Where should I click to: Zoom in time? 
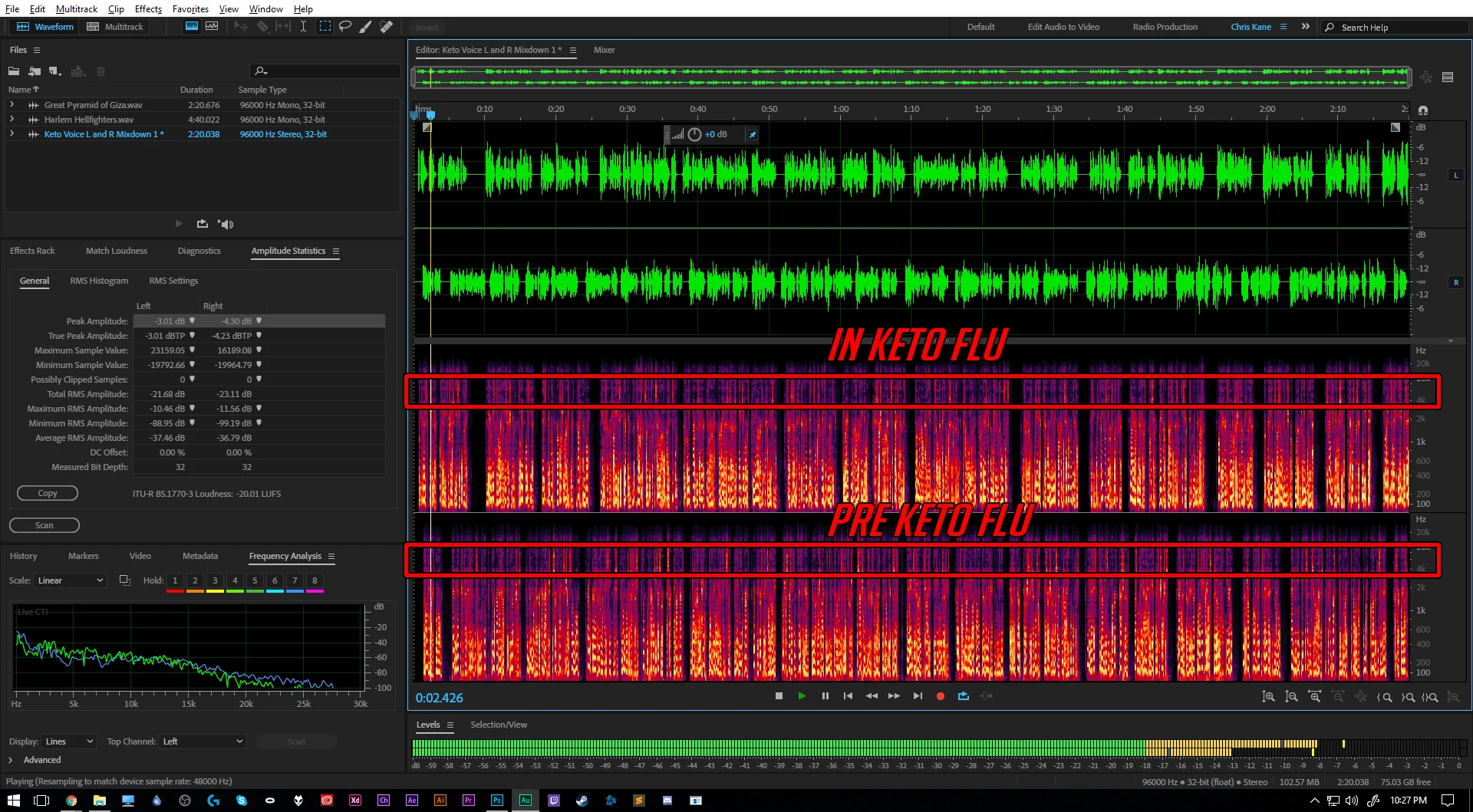[x=1315, y=696]
